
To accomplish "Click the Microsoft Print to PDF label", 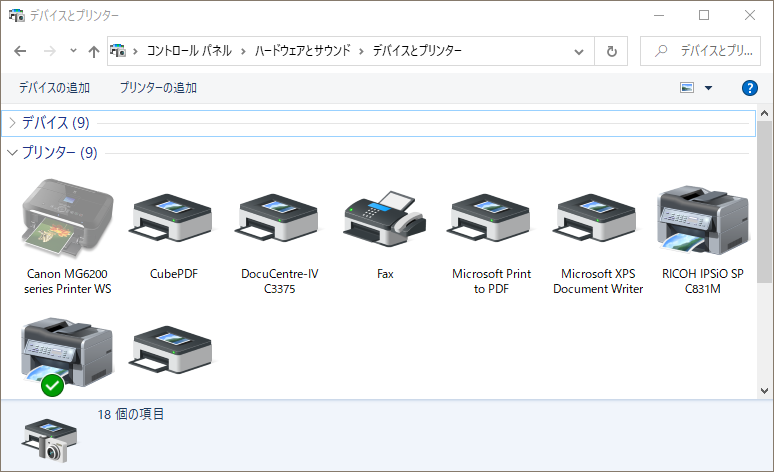I will tap(491, 281).
